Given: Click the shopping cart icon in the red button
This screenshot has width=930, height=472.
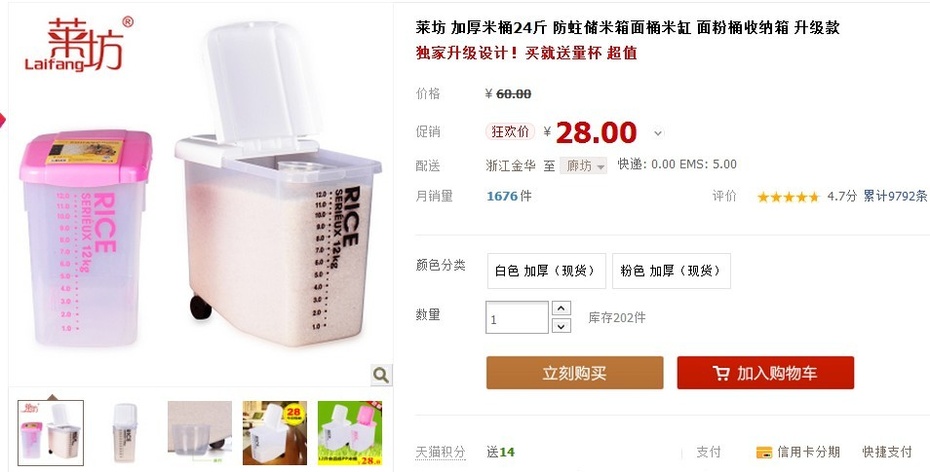Looking at the screenshot, I should pos(721,373).
